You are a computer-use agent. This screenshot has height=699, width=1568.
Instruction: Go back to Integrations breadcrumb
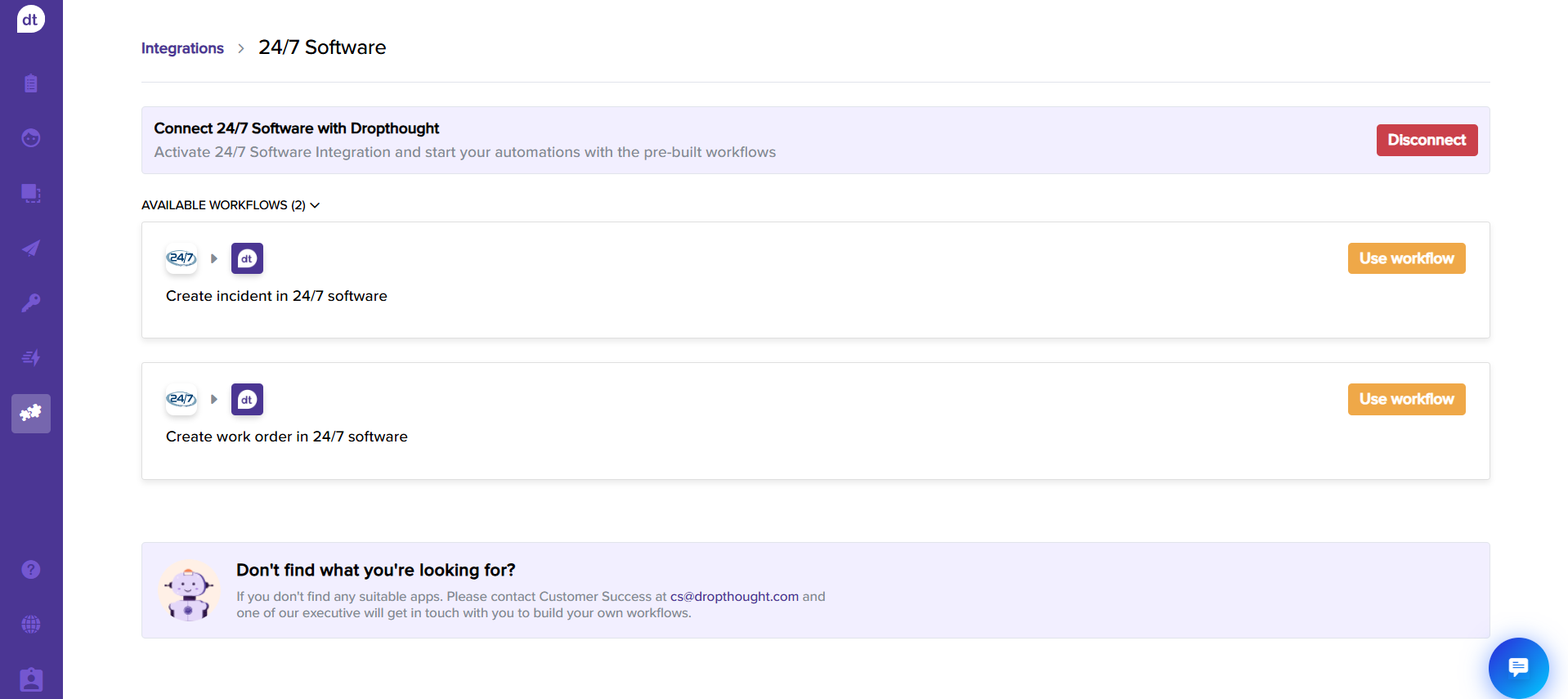182,48
